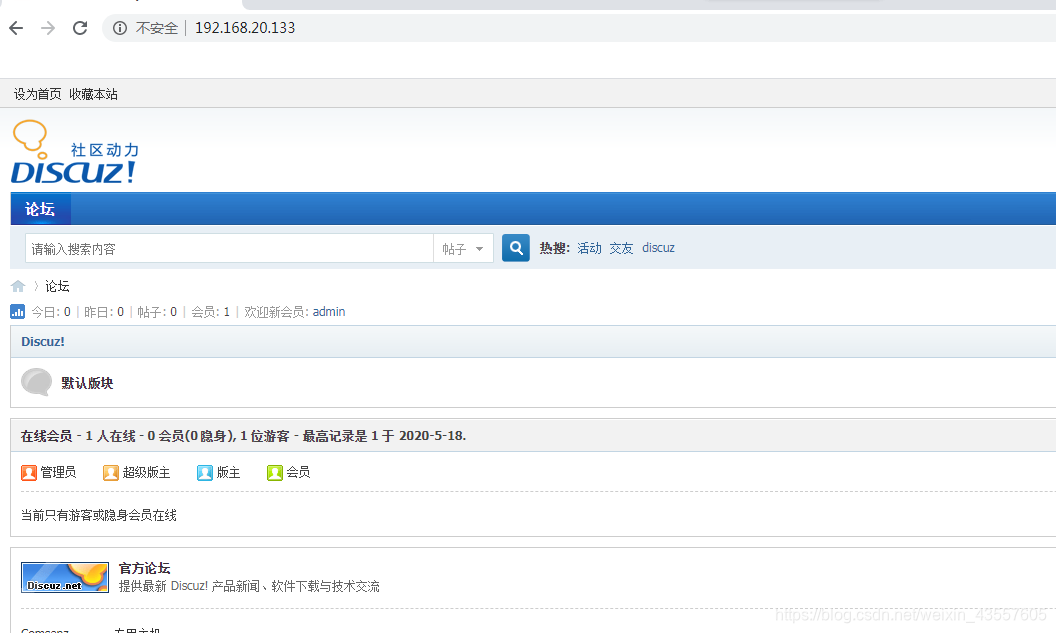Select the 论坛 navigation tab

pyautogui.click(x=40, y=208)
